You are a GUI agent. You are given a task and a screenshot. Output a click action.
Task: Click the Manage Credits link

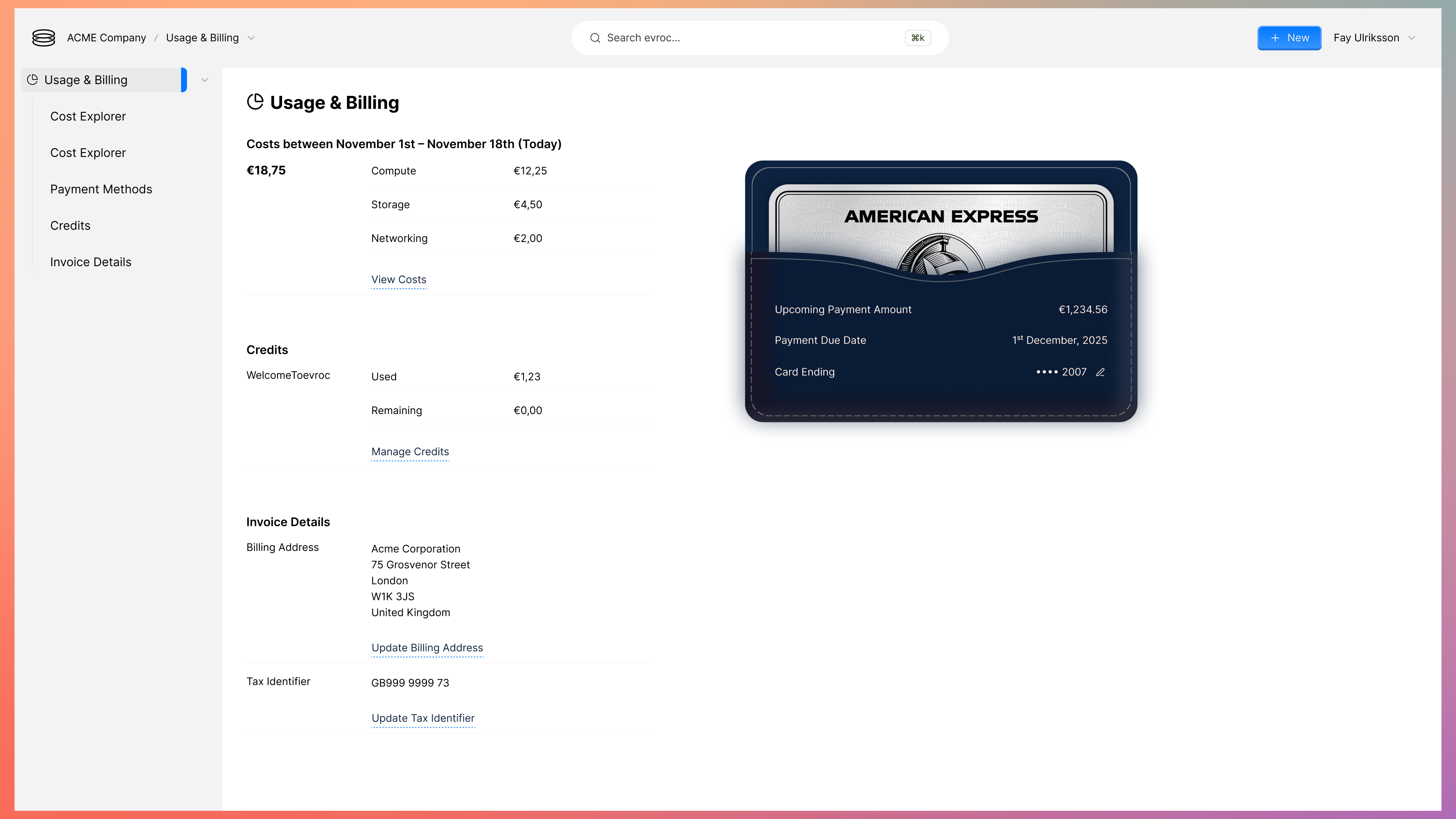click(x=410, y=452)
